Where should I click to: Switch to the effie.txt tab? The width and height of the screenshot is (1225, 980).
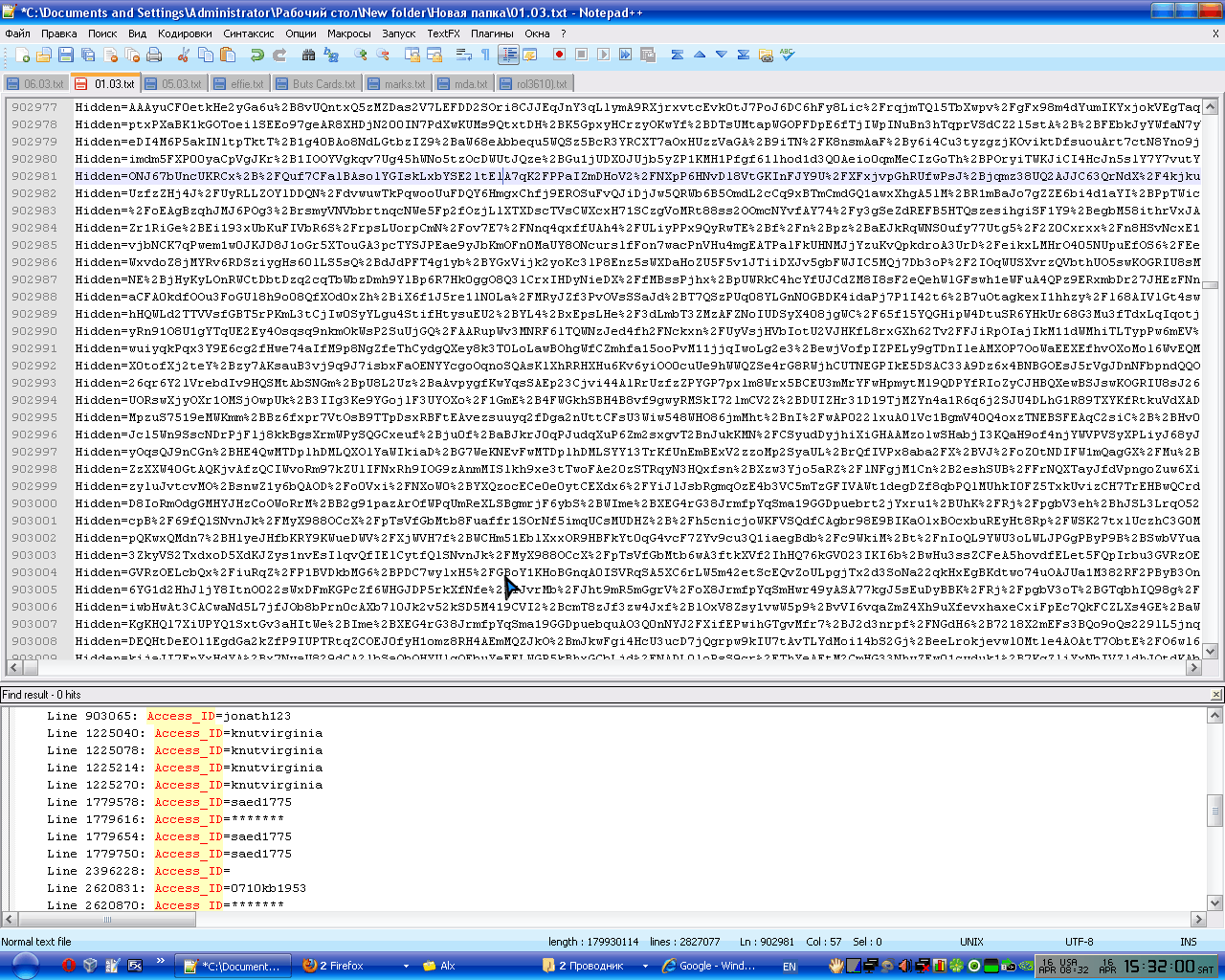click(x=239, y=84)
